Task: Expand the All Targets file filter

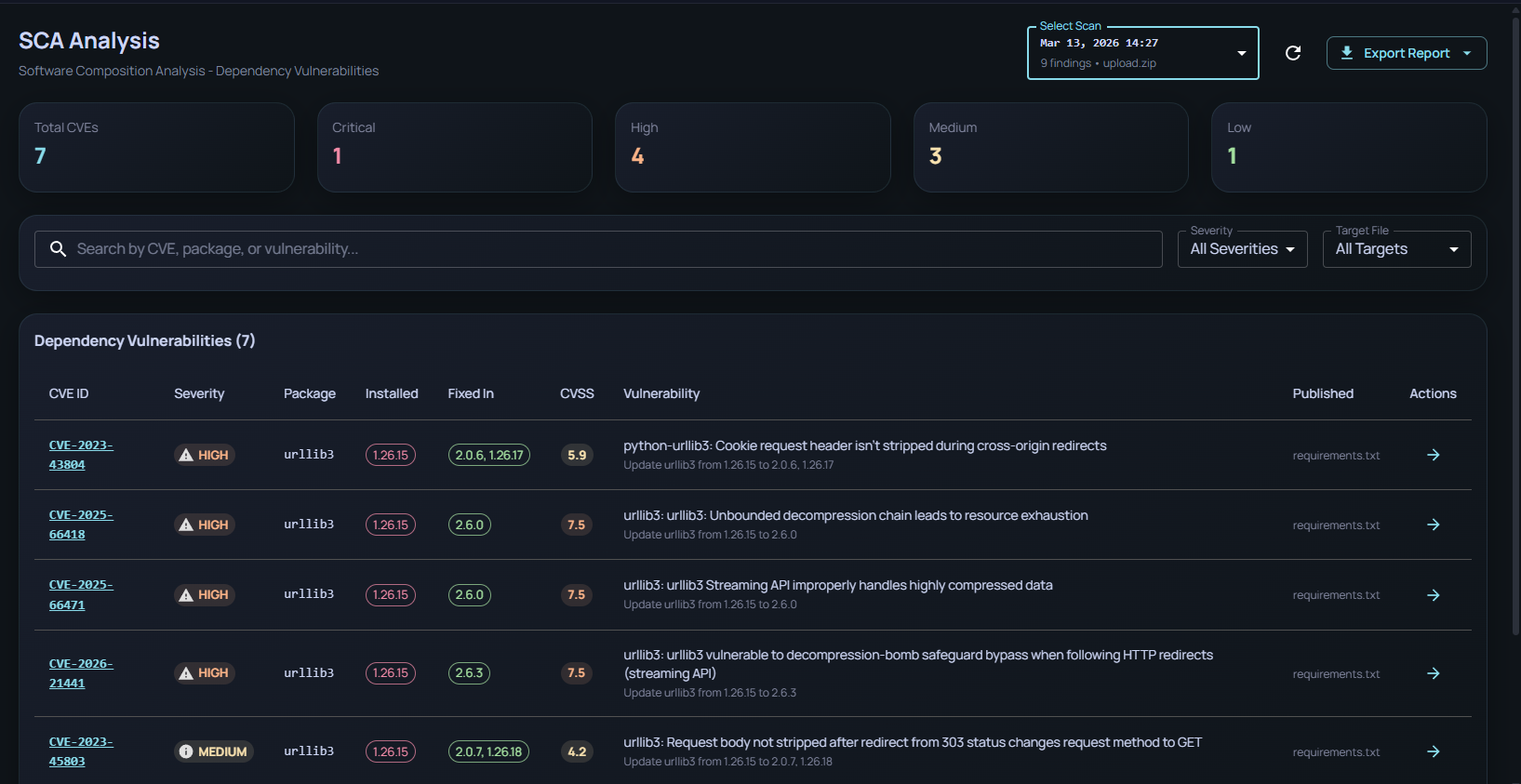Action: [1396, 249]
